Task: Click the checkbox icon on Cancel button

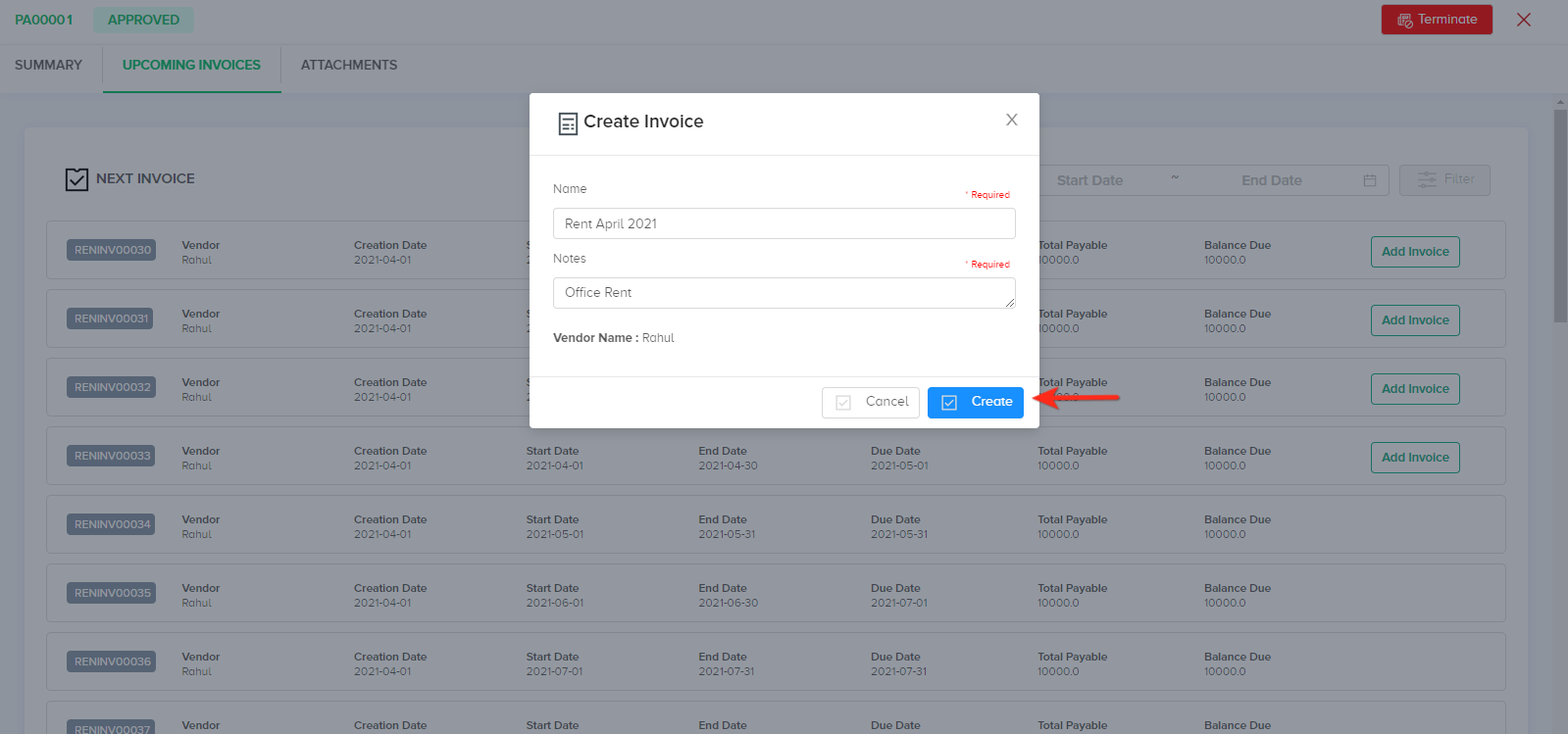Action: [843, 403]
